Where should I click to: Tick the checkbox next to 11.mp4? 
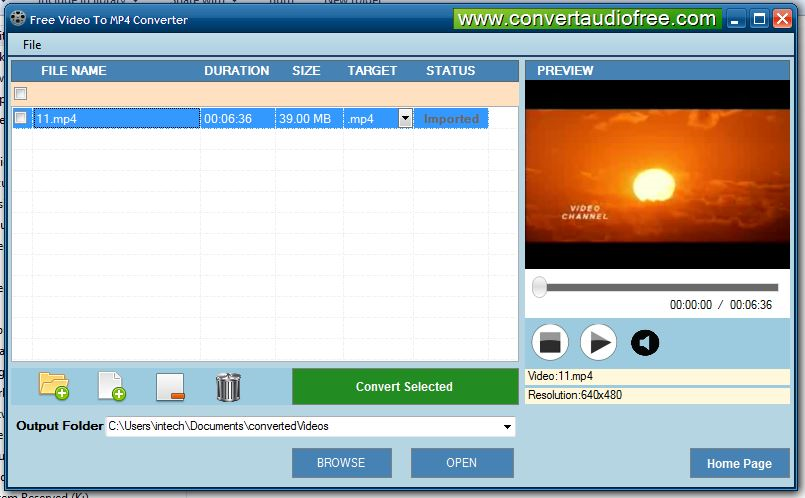click(21, 118)
